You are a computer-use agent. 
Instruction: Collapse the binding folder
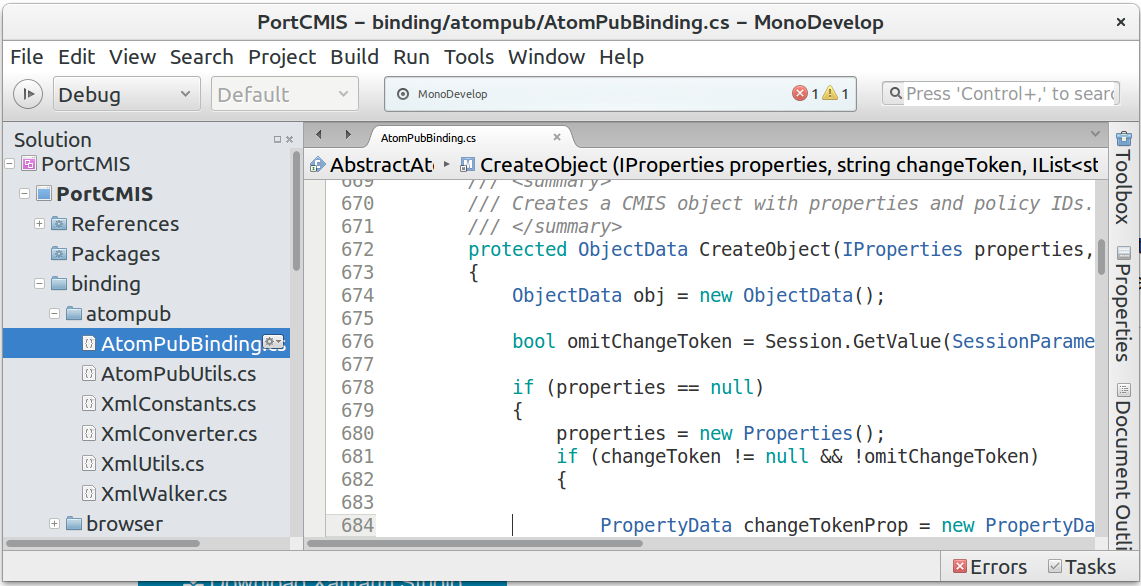[39, 284]
